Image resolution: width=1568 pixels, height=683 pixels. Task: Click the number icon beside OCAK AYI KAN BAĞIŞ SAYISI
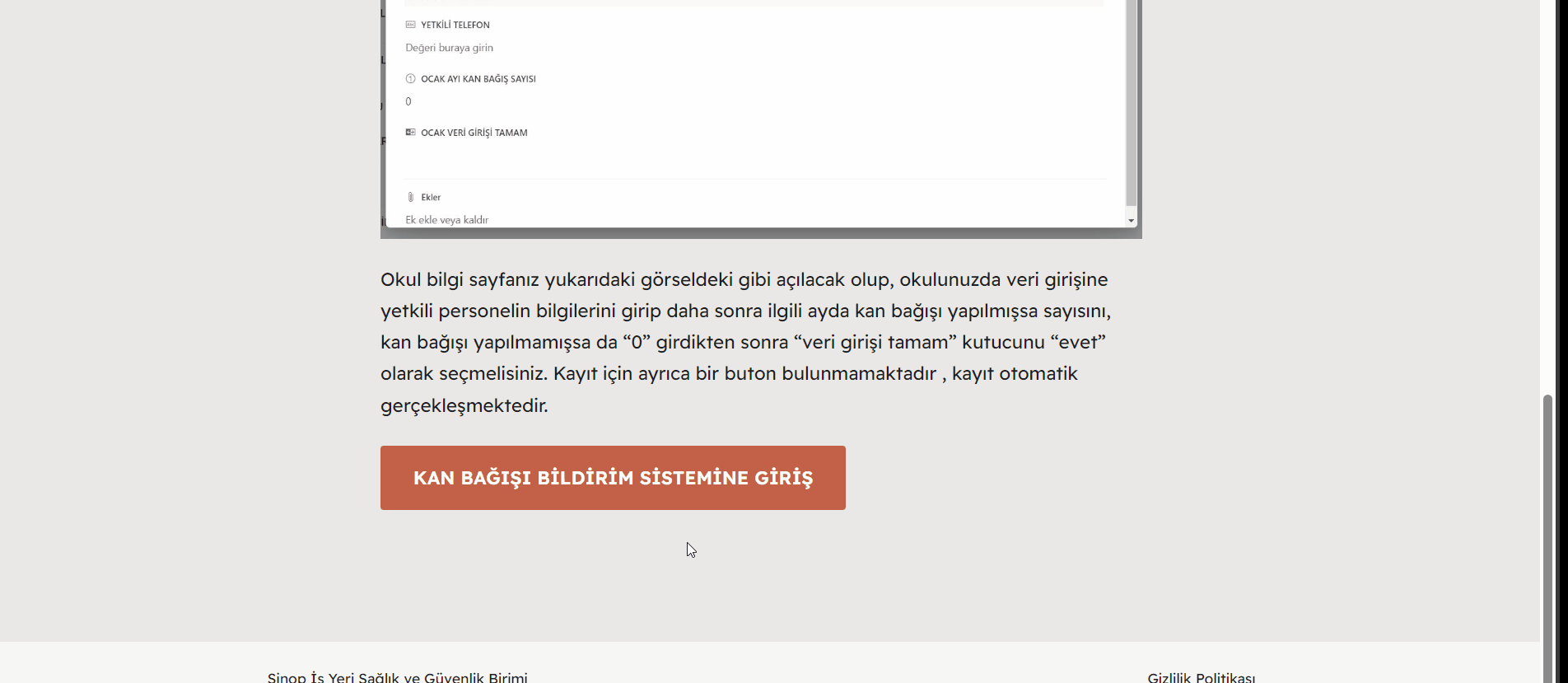[x=410, y=79]
